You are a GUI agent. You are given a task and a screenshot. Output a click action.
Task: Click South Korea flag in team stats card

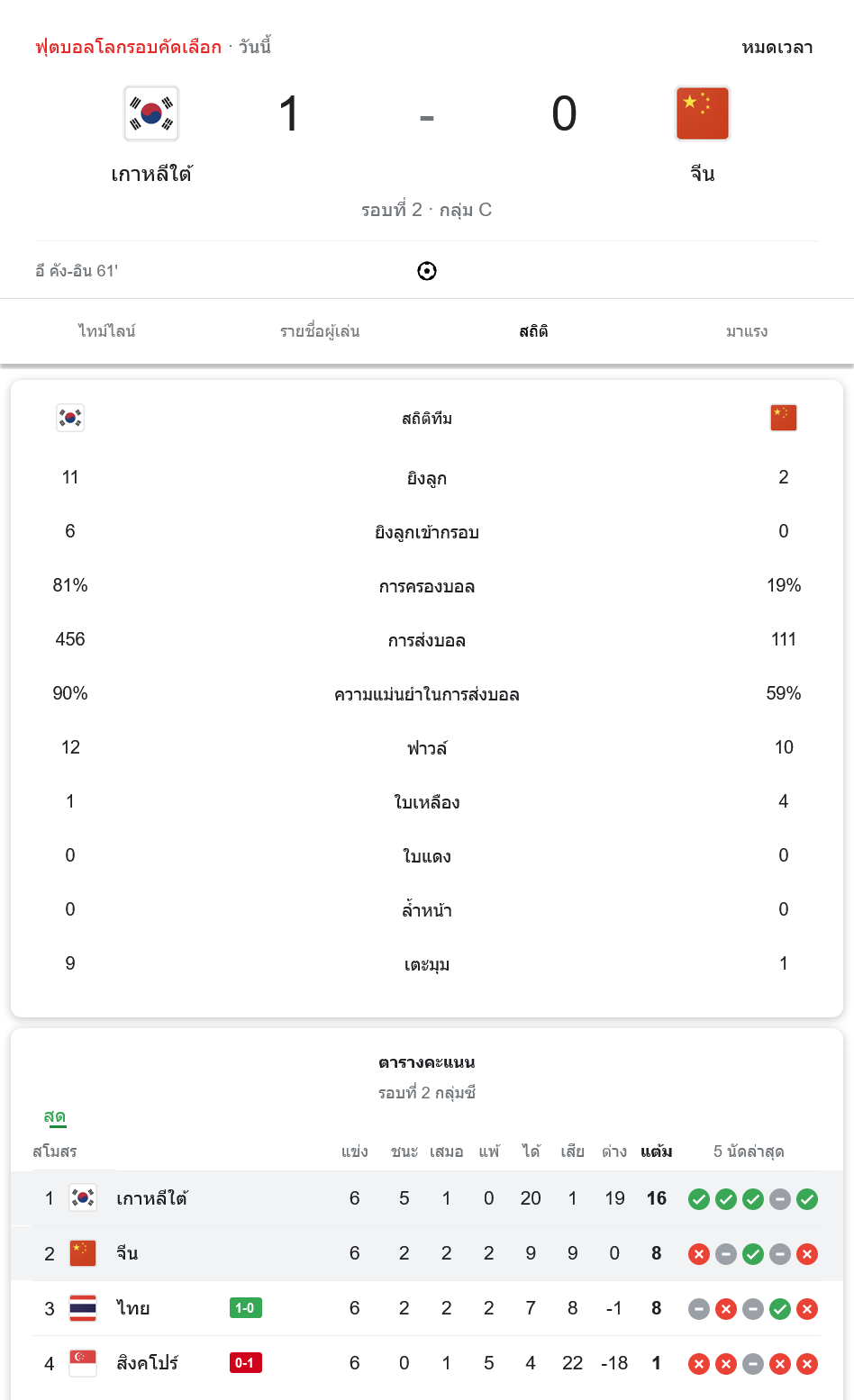coord(70,418)
